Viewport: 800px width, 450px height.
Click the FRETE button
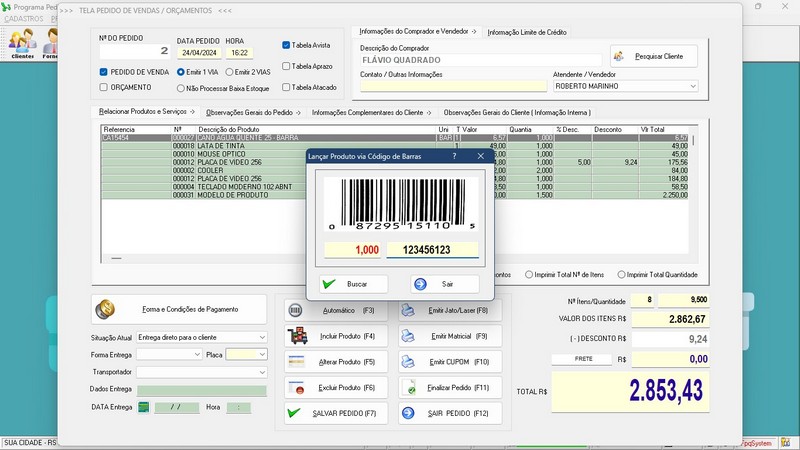point(583,359)
